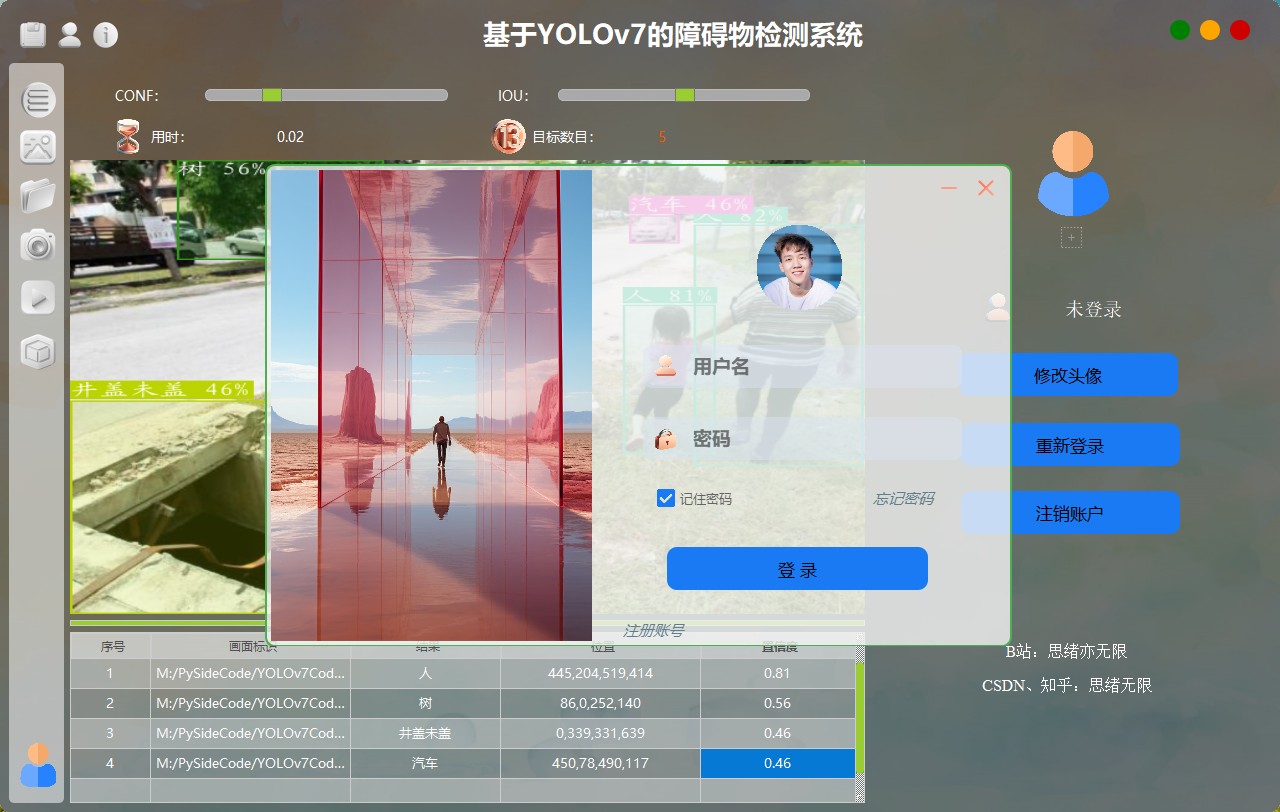Open the user profile icon in title bar
1280x812 pixels.
click(70, 35)
